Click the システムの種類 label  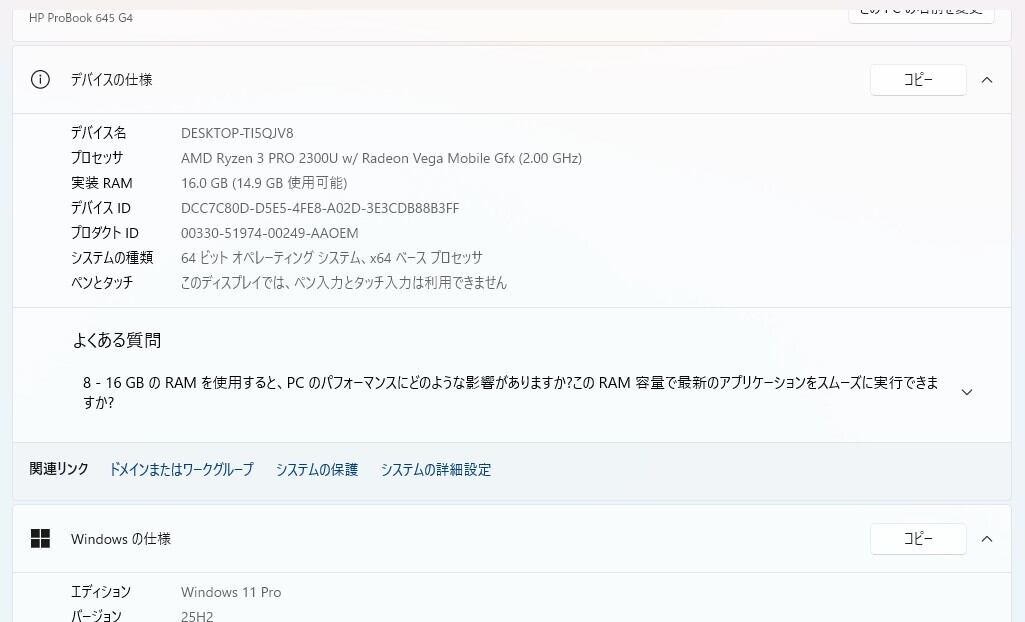pyautogui.click(x=112, y=258)
